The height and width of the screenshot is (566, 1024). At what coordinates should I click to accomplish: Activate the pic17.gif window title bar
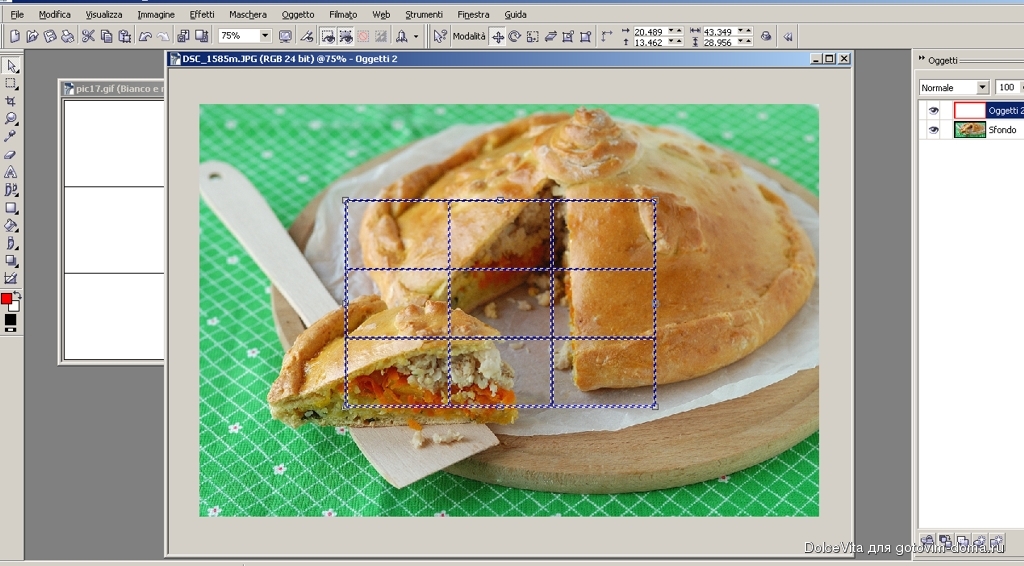(112, 89)
